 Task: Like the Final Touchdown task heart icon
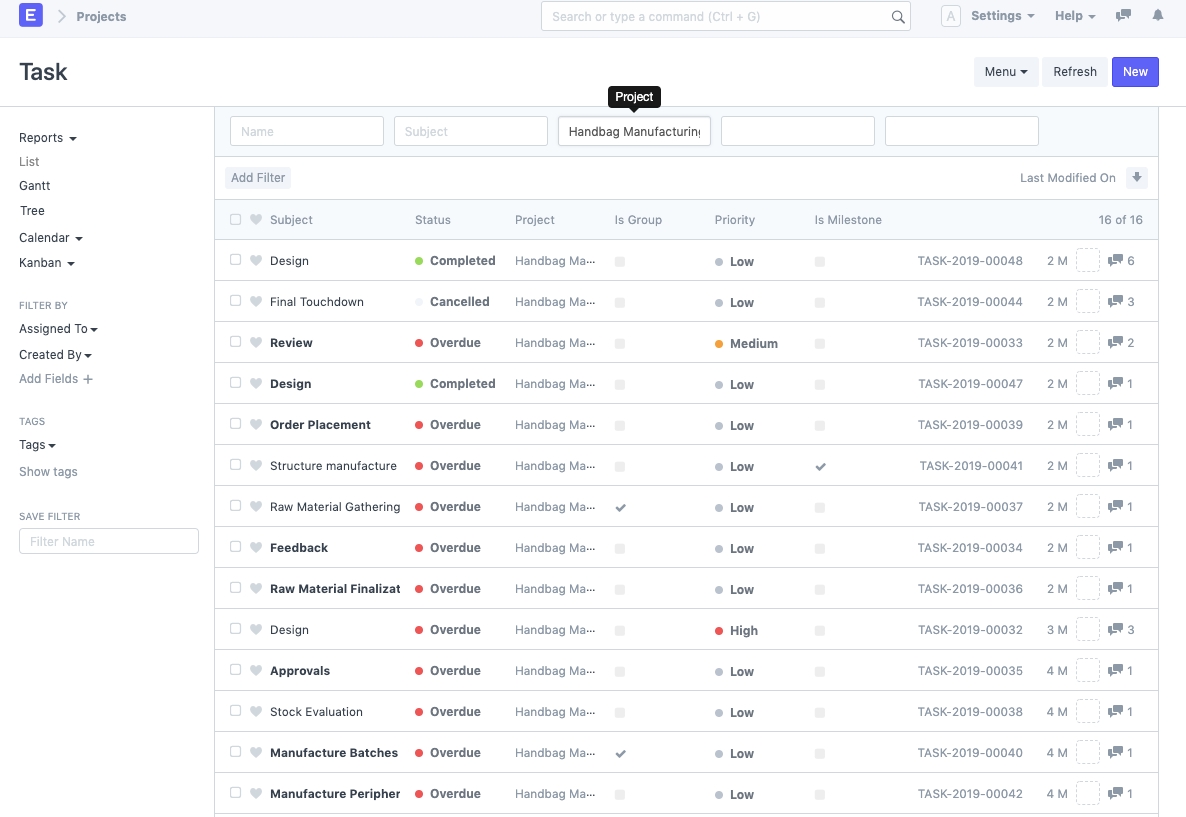pyautogui.click(x=256, y=302)
